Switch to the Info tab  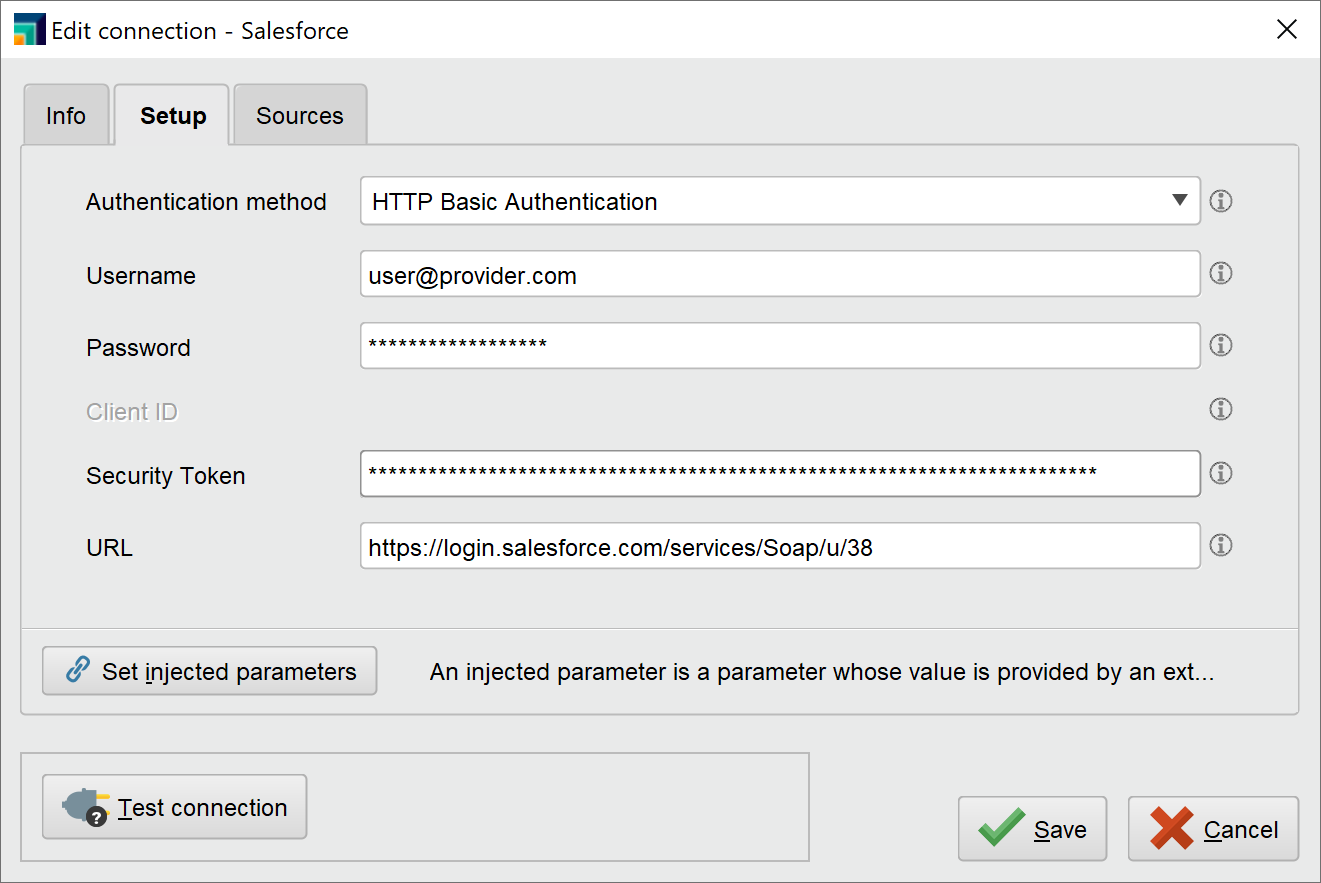coord(66,115)
